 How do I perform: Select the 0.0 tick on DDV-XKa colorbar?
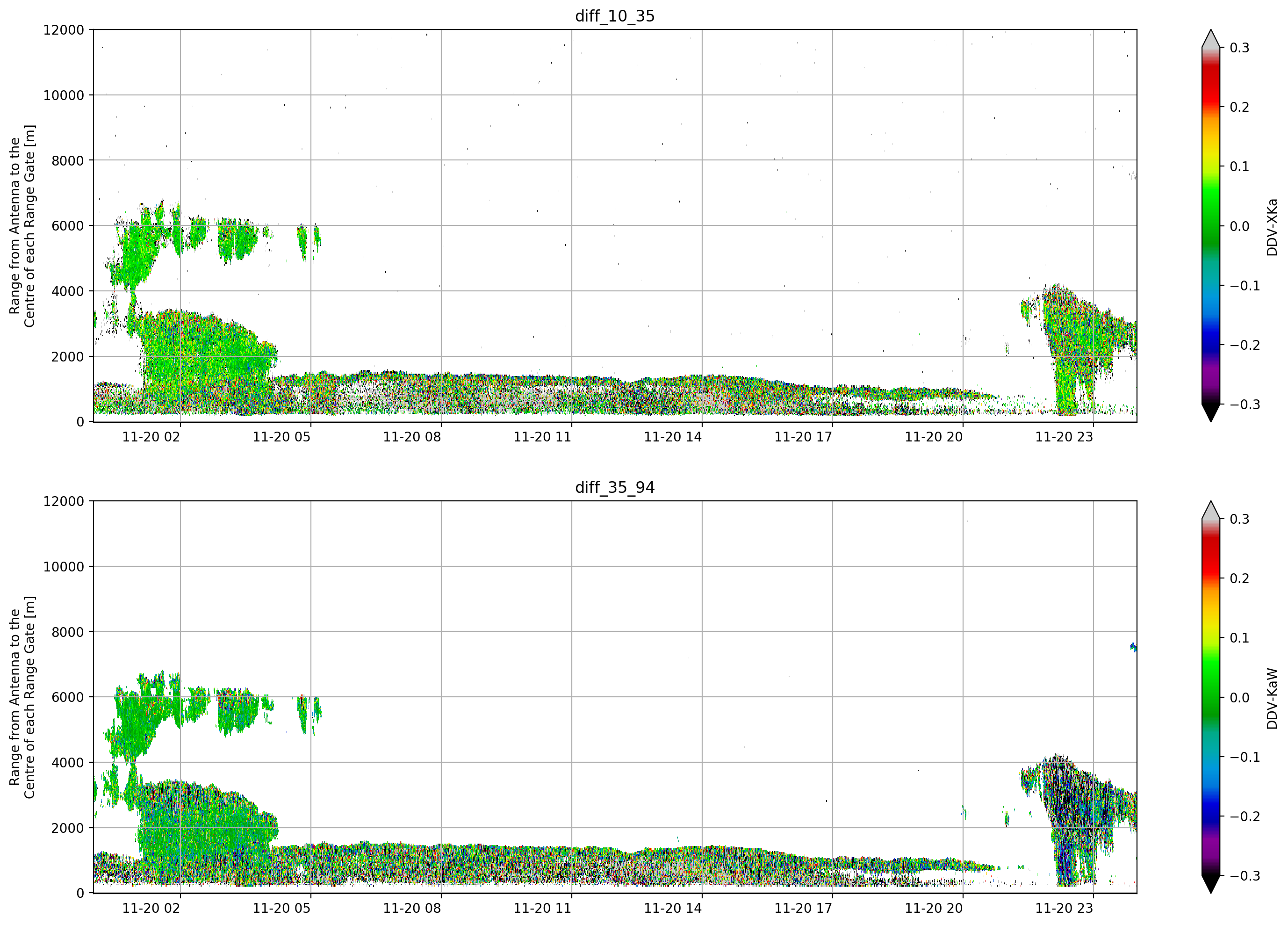tap(1240, 226)
